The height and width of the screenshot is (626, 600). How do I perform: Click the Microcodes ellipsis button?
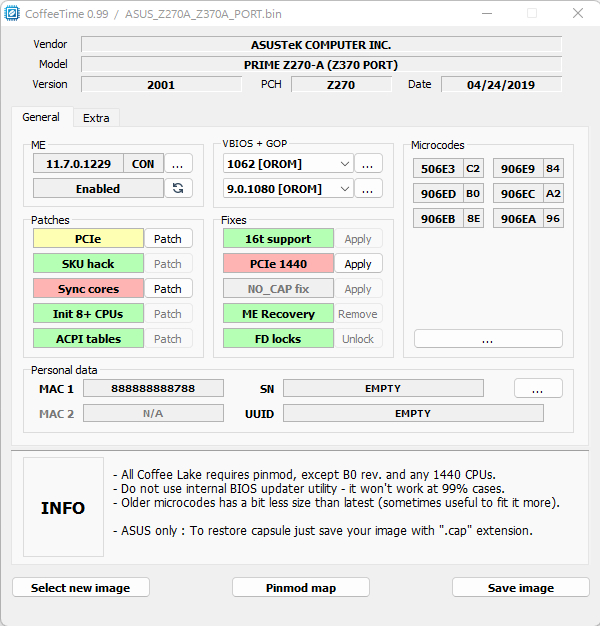point(488,339)
